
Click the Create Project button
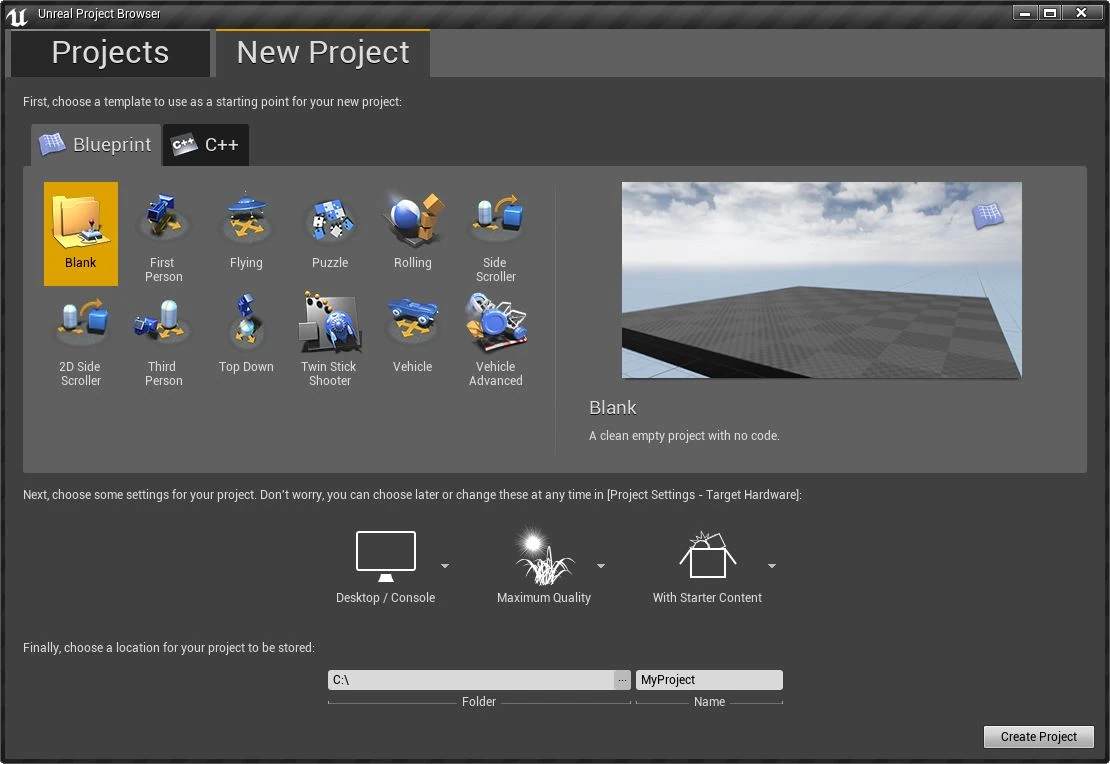point(1039,737)
